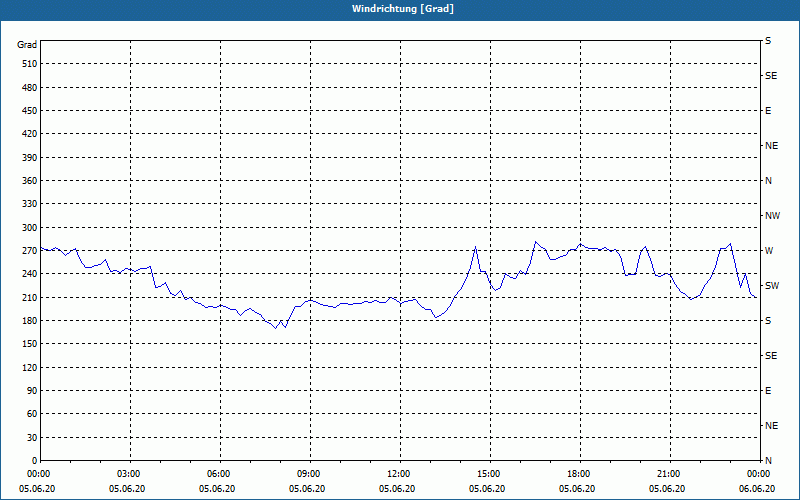Select the 480 degree axis label
This screenshot has height=500, width=800.
point(30,88)
